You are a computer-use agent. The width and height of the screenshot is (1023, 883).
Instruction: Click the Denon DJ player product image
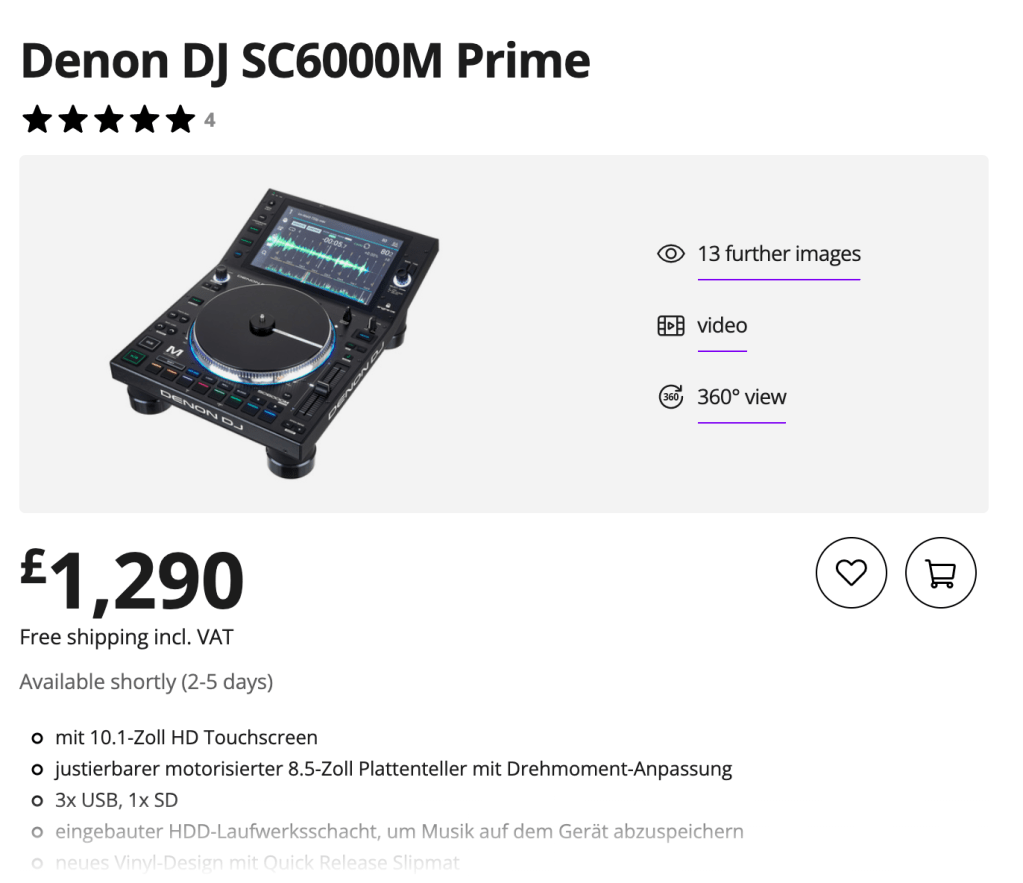(x=274, y=332)
